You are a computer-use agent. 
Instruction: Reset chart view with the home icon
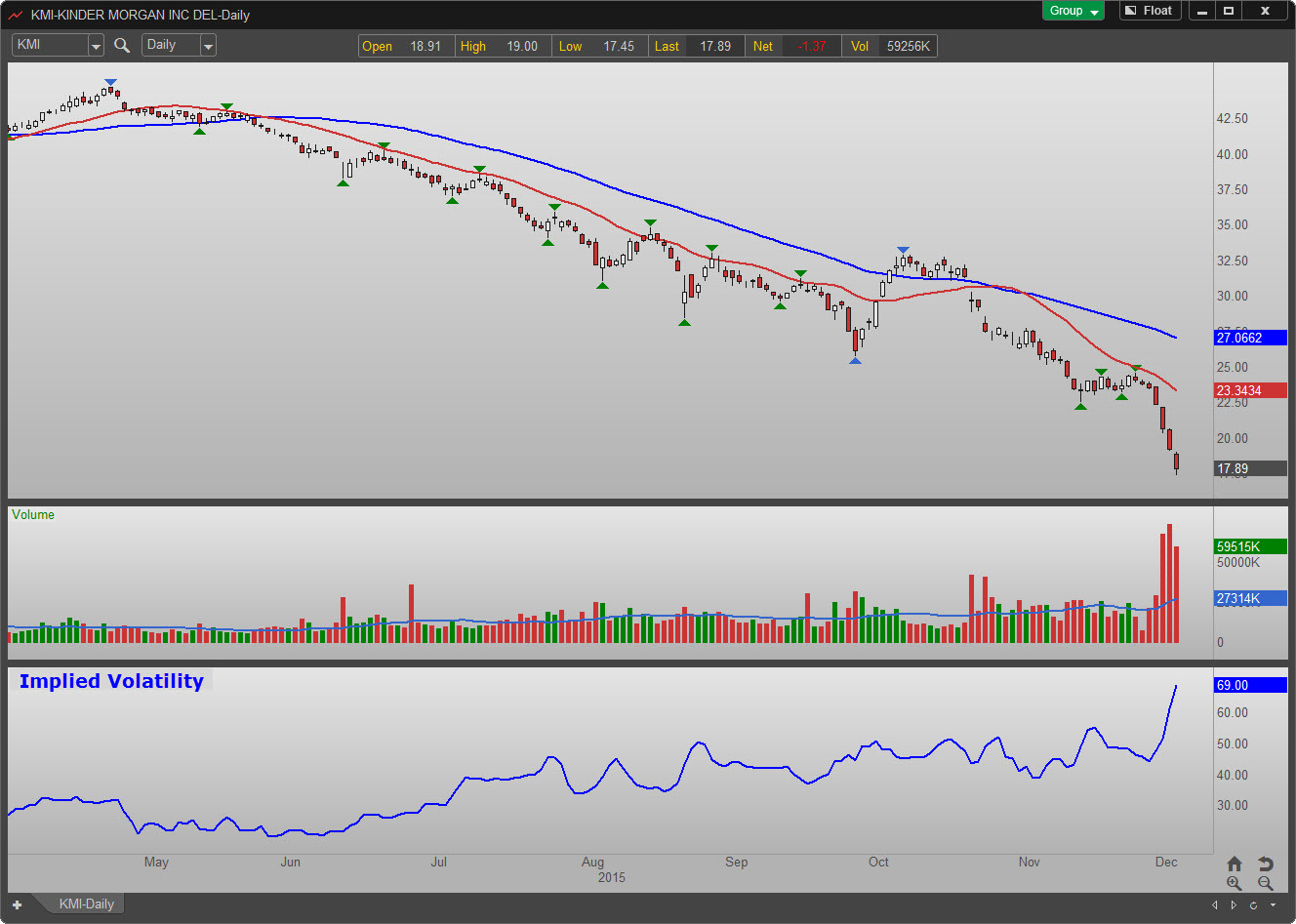1235,864
